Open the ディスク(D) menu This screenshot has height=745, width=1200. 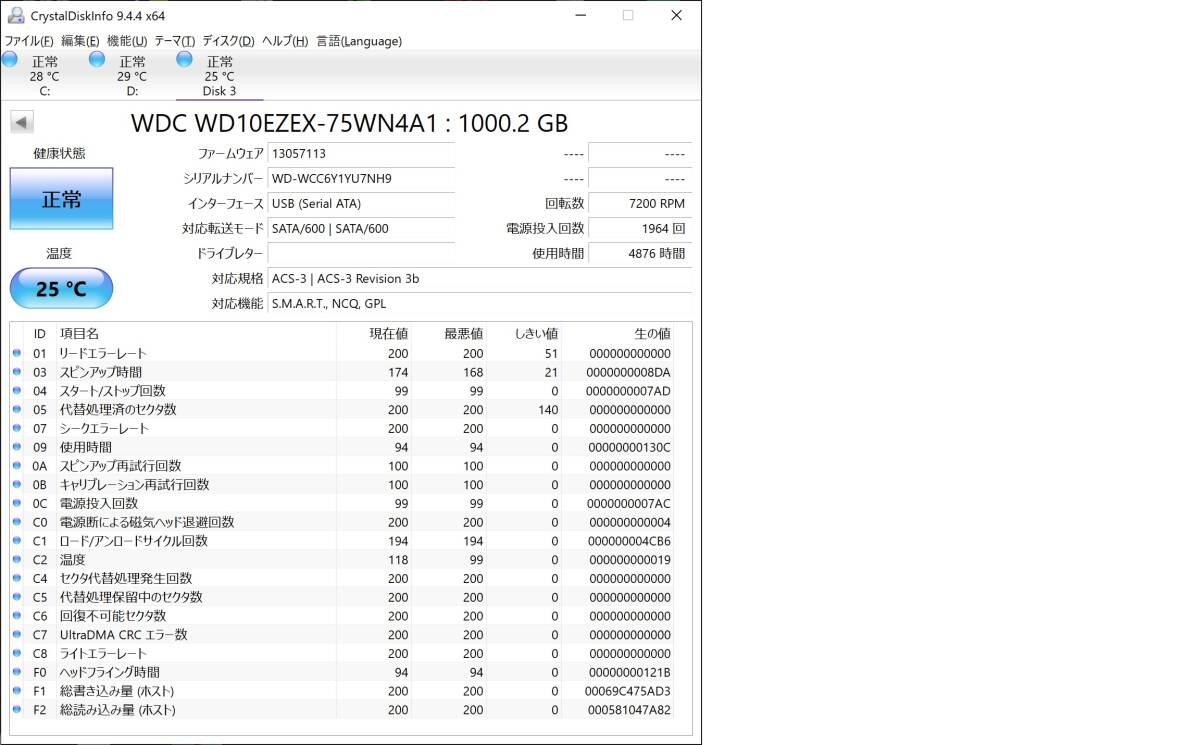tap(228, 41)
